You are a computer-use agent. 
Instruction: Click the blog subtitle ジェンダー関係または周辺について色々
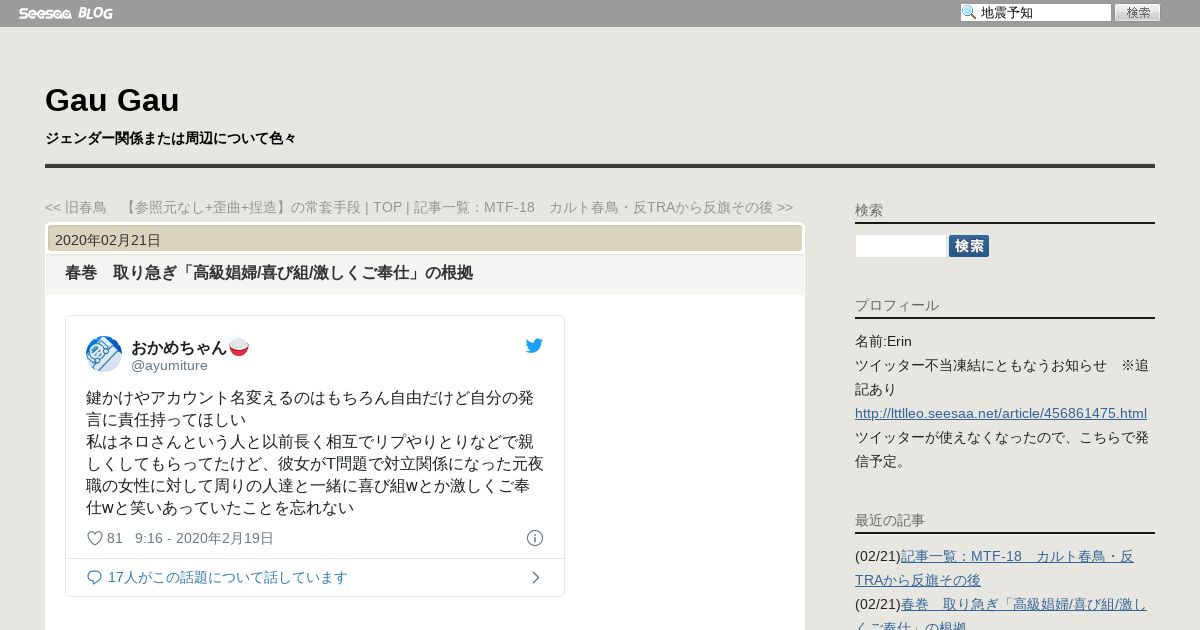click(170, 138)
